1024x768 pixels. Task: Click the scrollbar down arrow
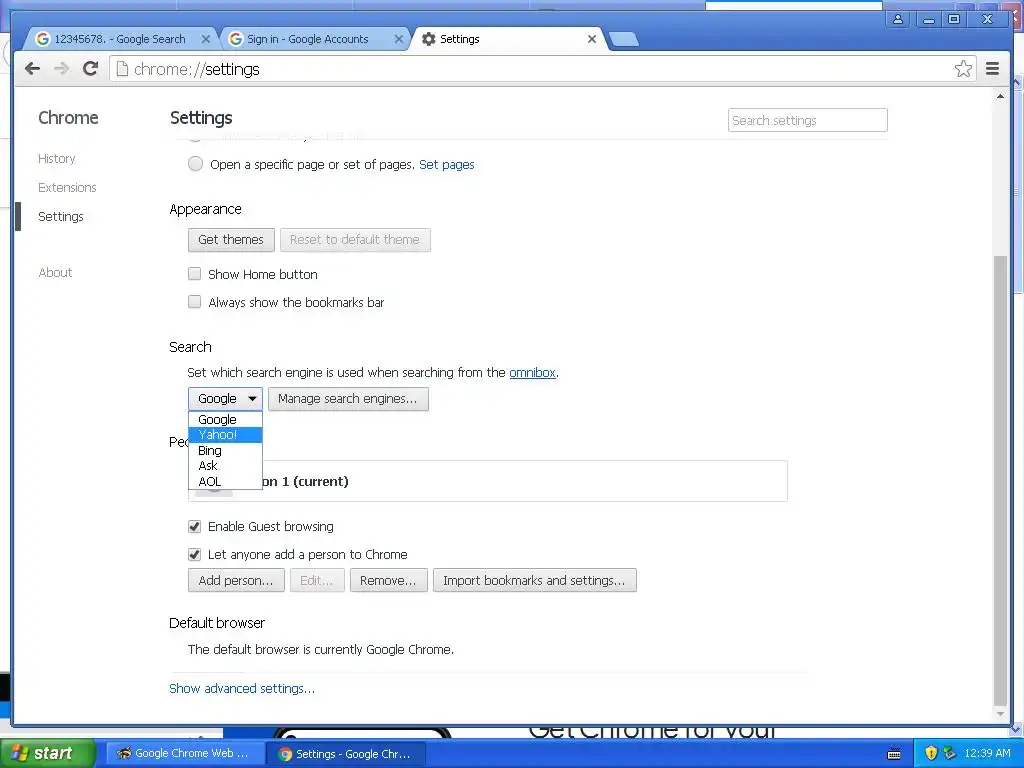coord(1000,714)
